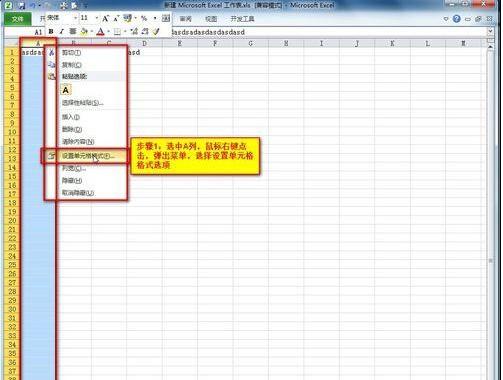Click the workbook restore window icon

click(x=478, y=19)
